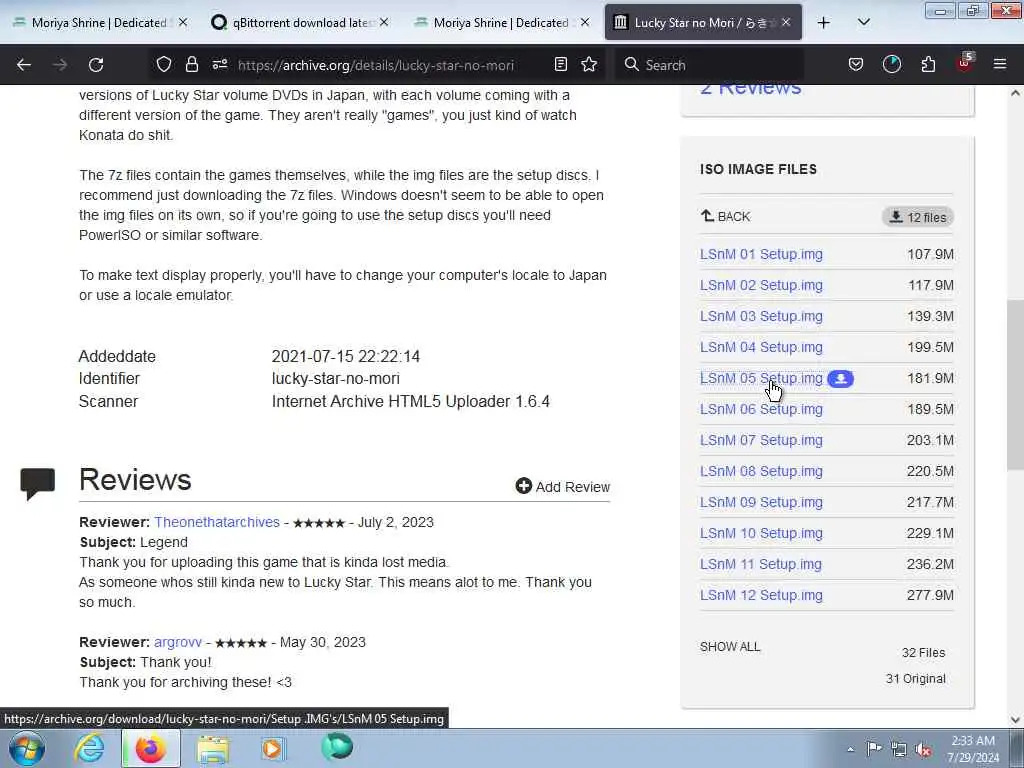This screenshot has width=1024, height=768.
Task: Open the extensions puzzle-piece icon
Action: click(928, 64)
